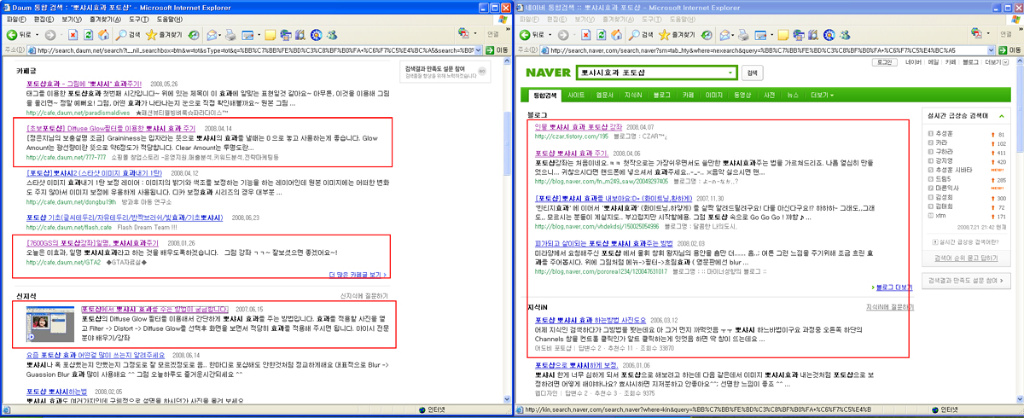Viewport: 1024px width, 418px height.
Task: Open the Back history dropdown arrow in Daum window
Action: [x=36, y=35]
